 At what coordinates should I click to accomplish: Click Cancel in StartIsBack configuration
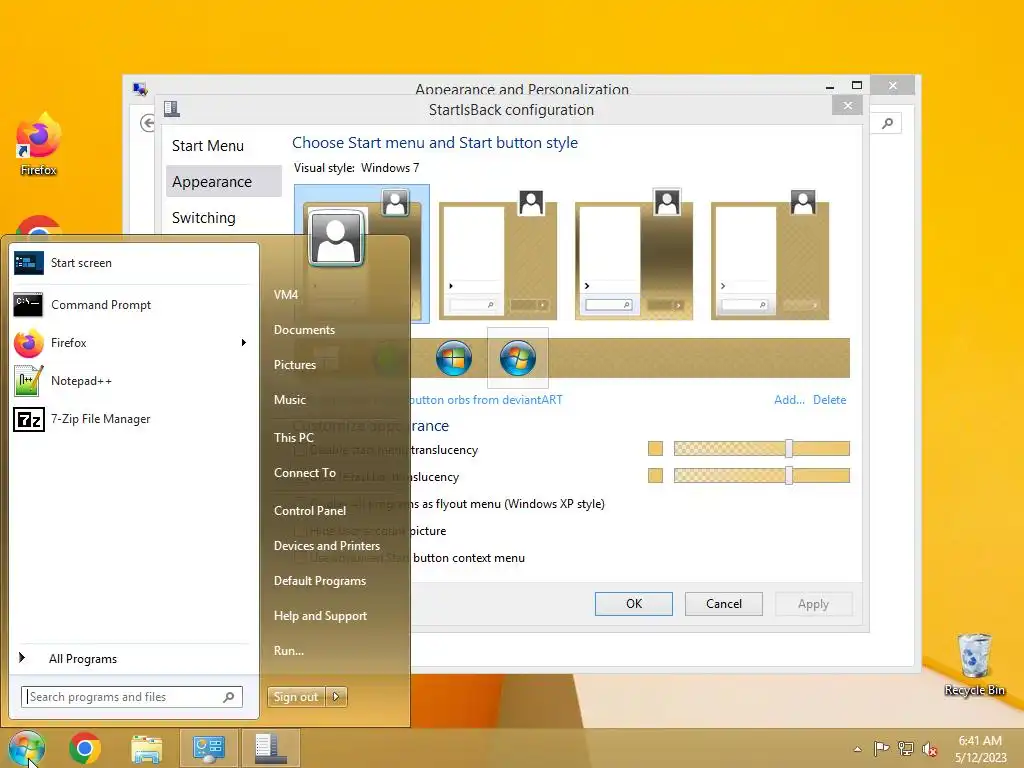click(724, 604)
